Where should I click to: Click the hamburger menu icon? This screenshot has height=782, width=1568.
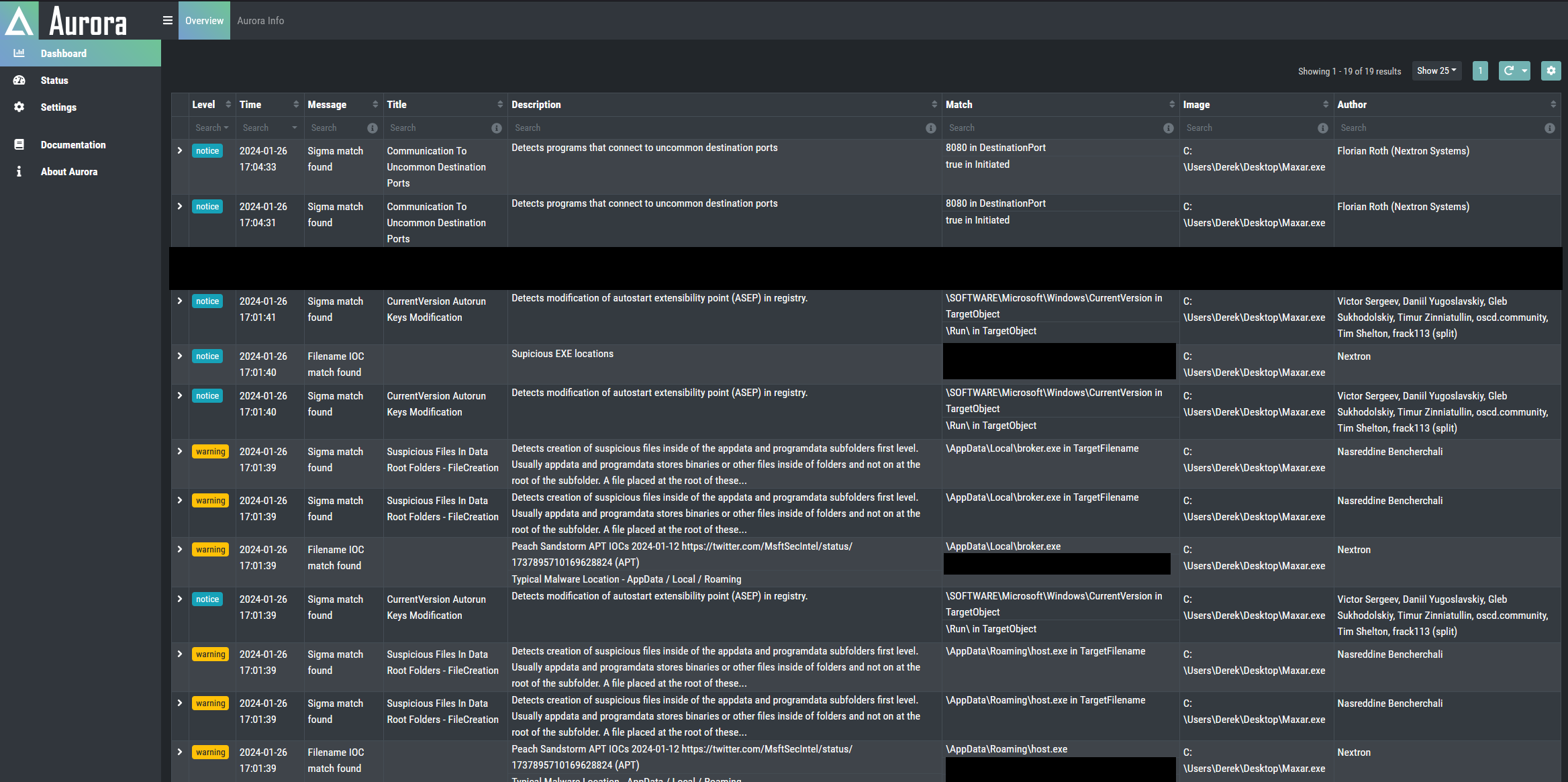tap(168, 20)
